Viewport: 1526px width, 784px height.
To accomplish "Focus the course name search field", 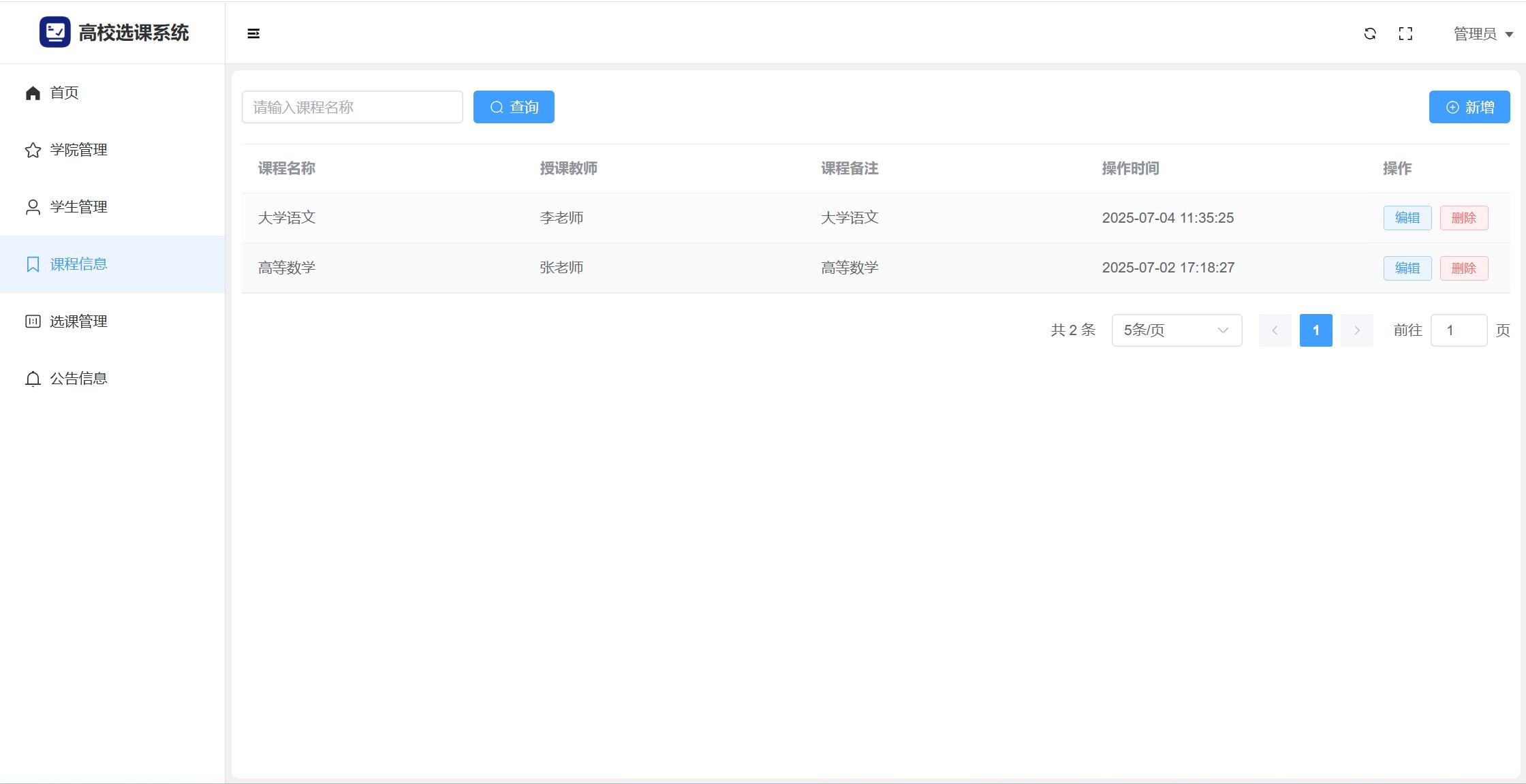I will [352, 107].
